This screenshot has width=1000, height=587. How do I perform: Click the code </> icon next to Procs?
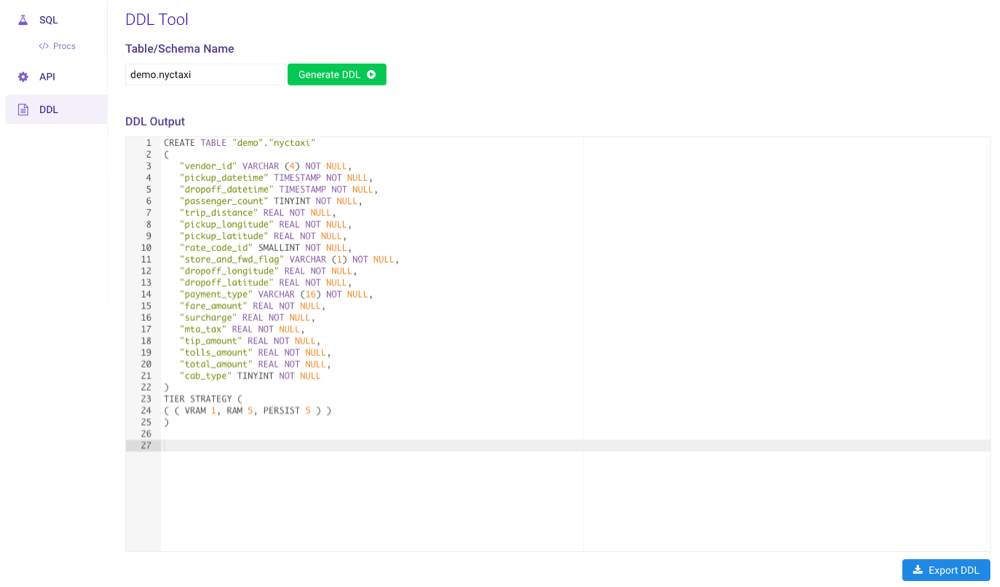click(43, 45)
